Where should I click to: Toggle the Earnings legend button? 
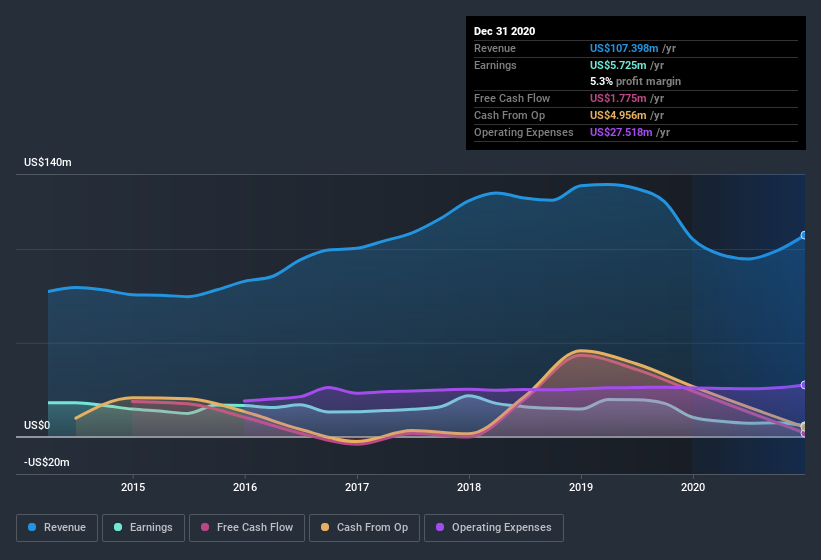143,528
